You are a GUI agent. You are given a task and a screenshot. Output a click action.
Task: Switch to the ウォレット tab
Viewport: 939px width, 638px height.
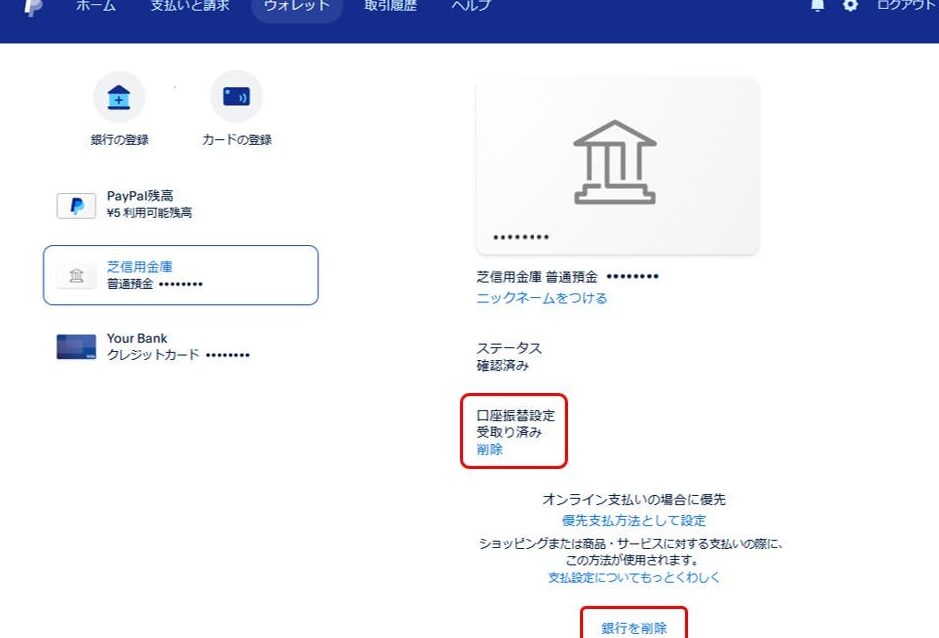[296, 6]
